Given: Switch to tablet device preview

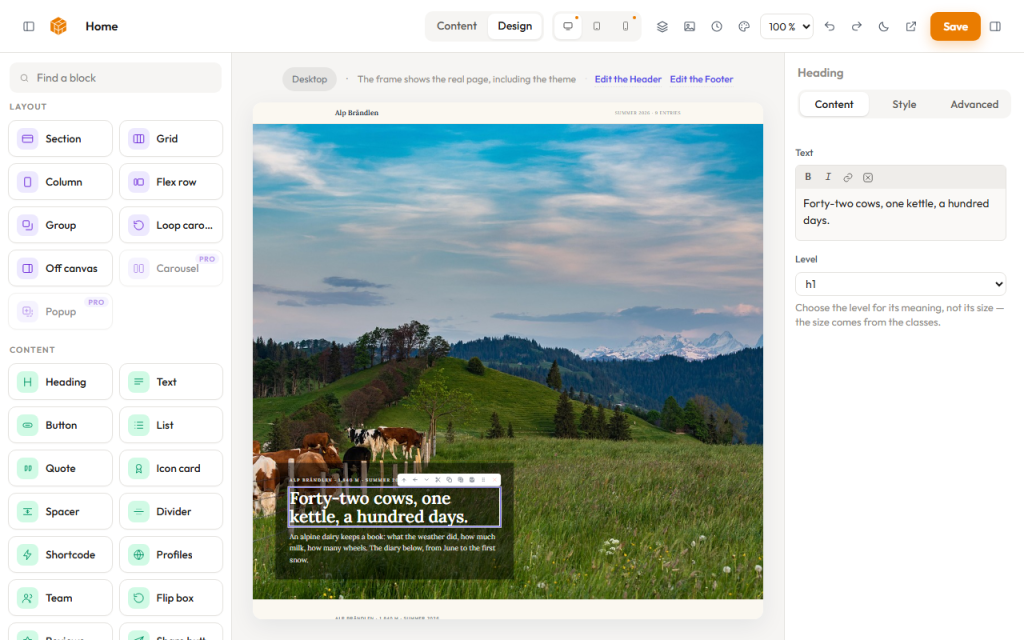Looking at the screenshot, I should tap(597, 26).
